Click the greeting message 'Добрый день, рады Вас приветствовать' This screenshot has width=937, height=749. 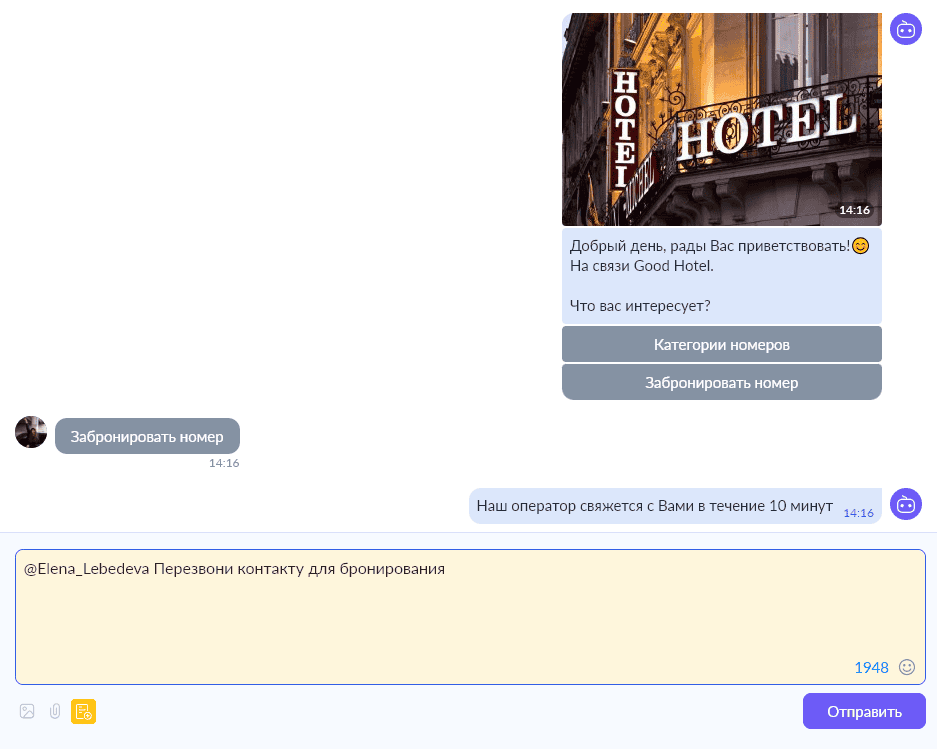coord(721,276)
